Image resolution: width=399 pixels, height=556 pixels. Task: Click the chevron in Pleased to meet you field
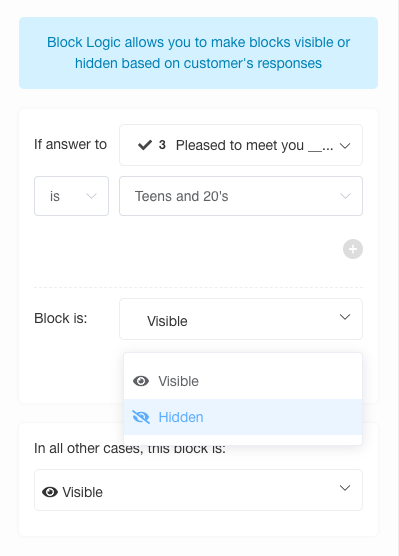pyautogui.click(x=345, y=145)
